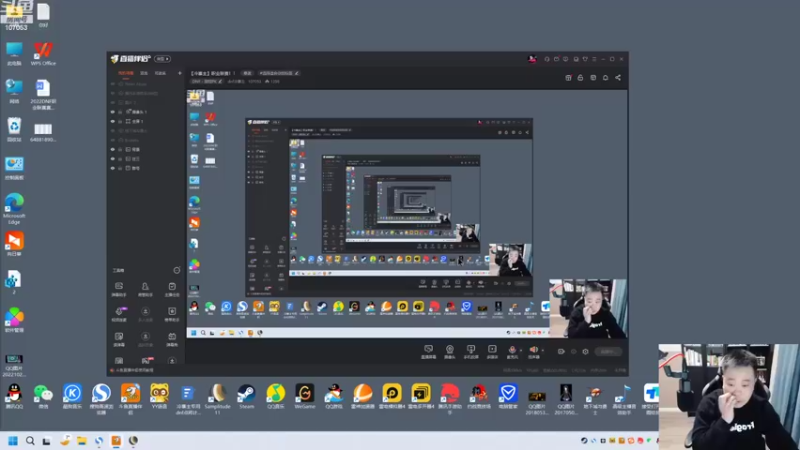Image resolution: width=800 pixels, height=450 pixels.
Task: Switch to the third scene tab
Action: (x=160, y=73)
